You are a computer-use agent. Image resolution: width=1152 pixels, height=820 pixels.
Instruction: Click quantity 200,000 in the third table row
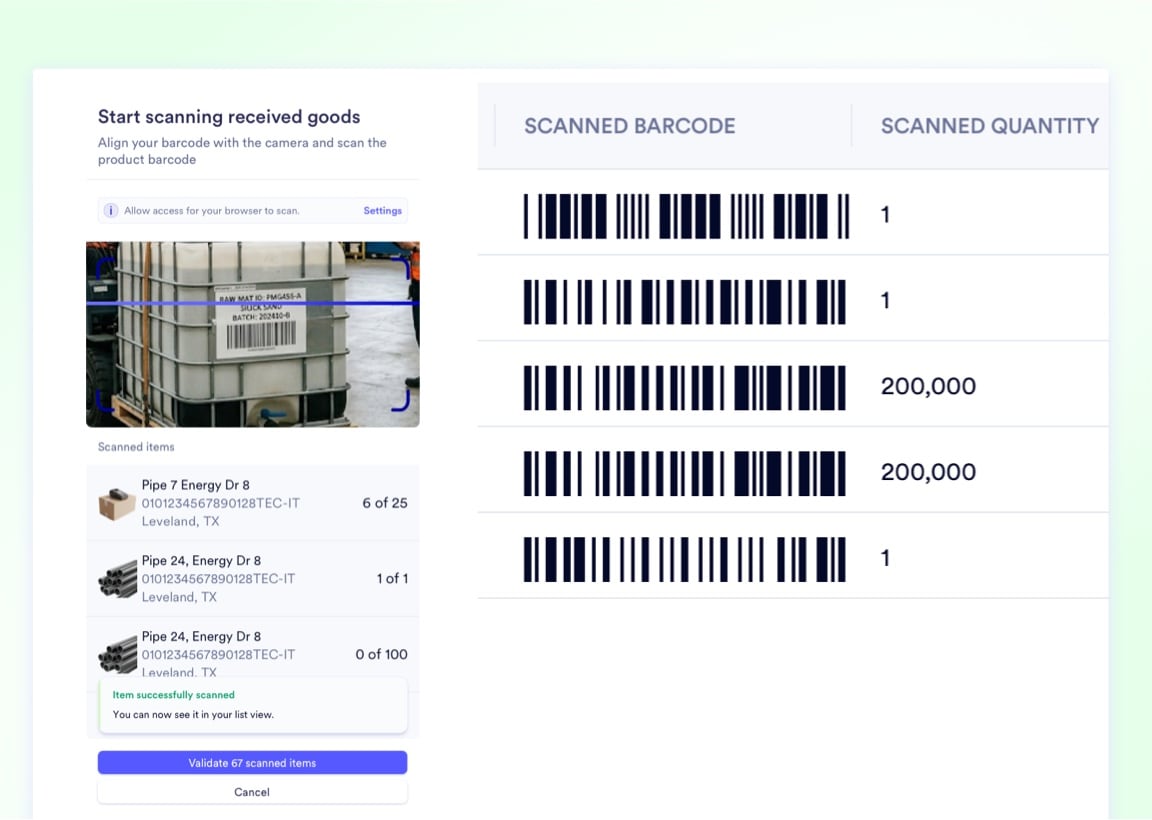pyautogui.click(x=928, y=386)
